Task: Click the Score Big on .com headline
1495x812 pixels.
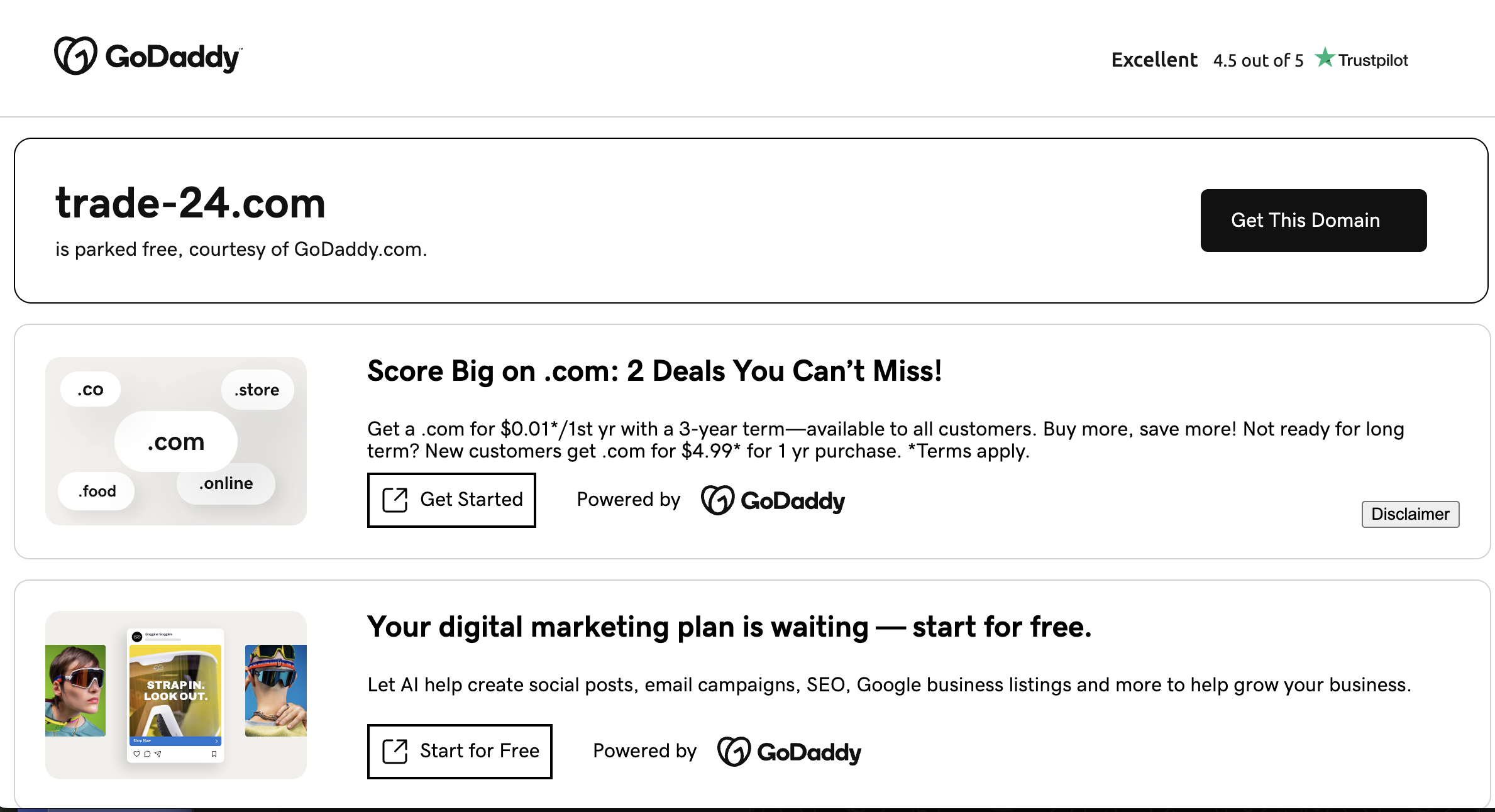Action: 654,371
